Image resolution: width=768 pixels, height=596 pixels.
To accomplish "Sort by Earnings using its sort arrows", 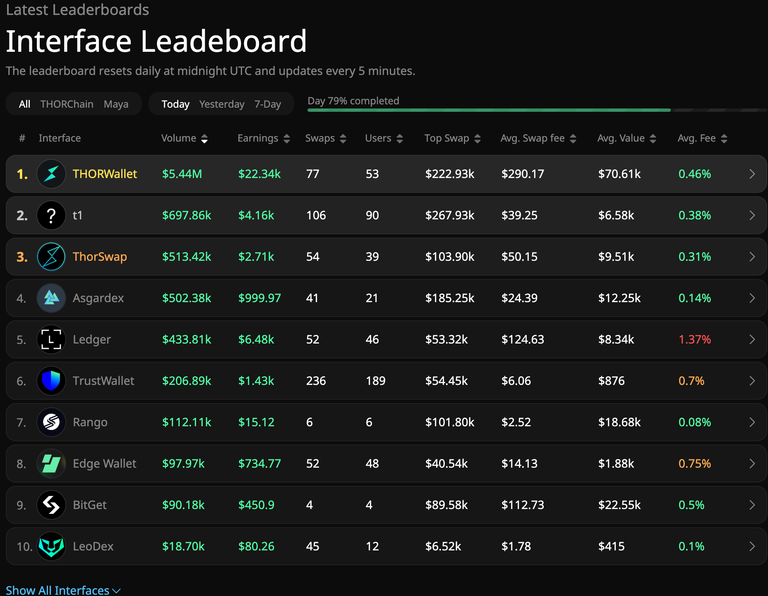I will (287, 139).
